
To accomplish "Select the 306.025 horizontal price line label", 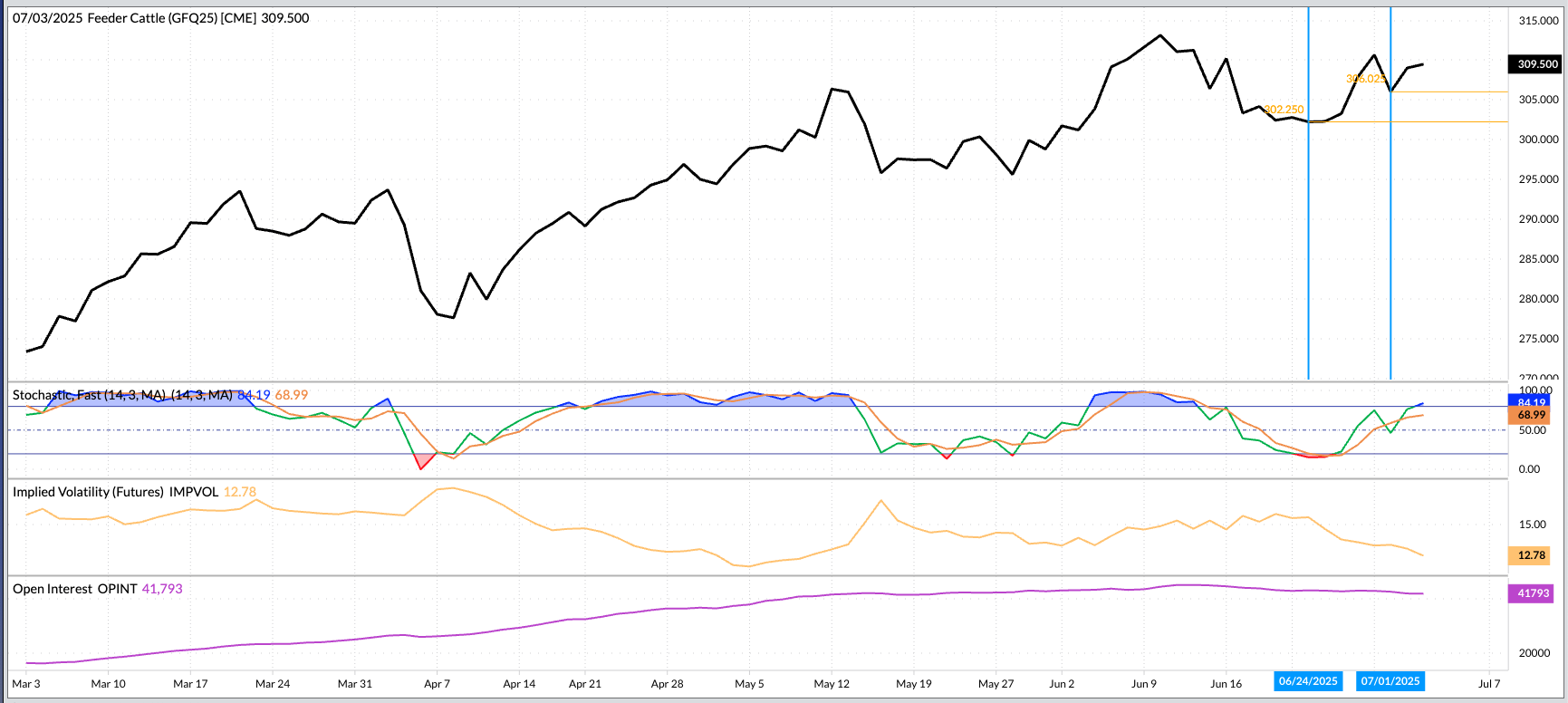I will (x=1365, y=79).
